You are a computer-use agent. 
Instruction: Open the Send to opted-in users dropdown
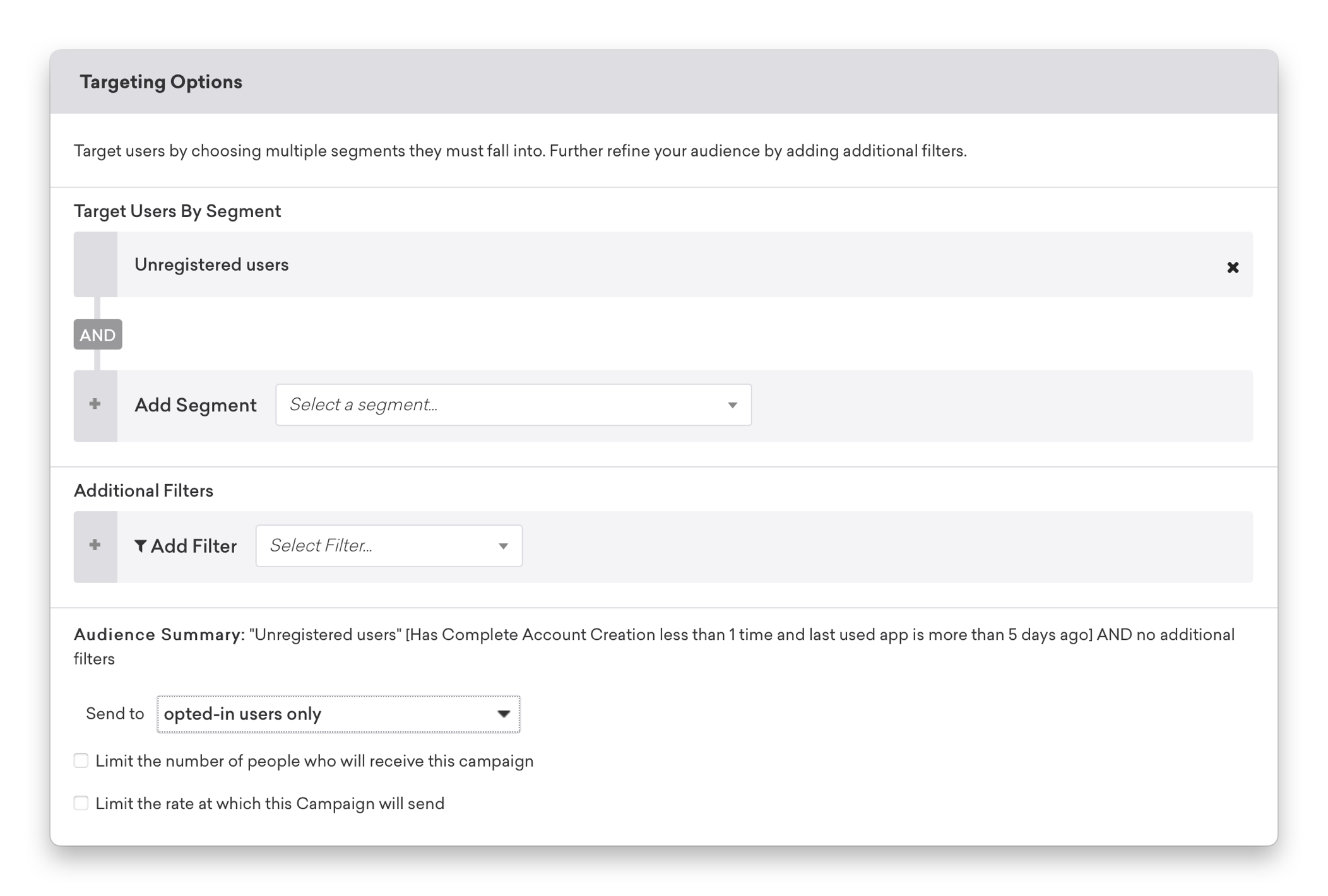(x=338, y=714)
